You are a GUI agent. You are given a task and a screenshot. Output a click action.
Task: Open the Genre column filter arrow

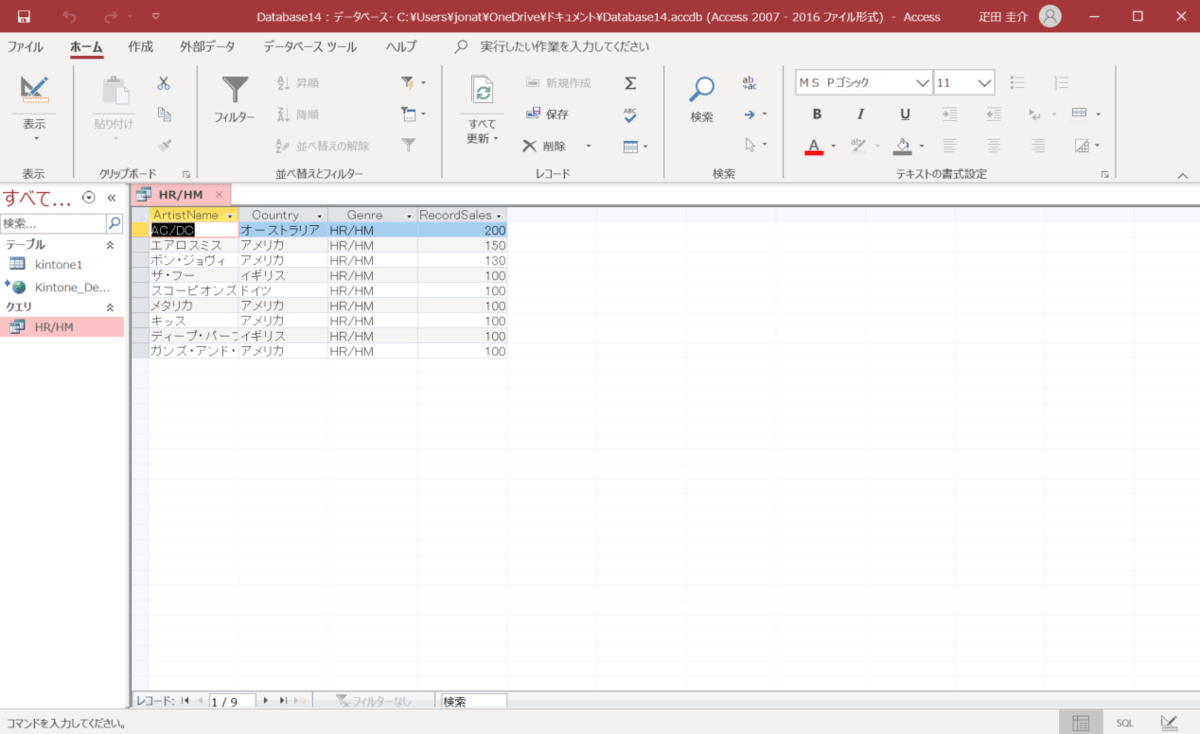[x=410, y=216]
